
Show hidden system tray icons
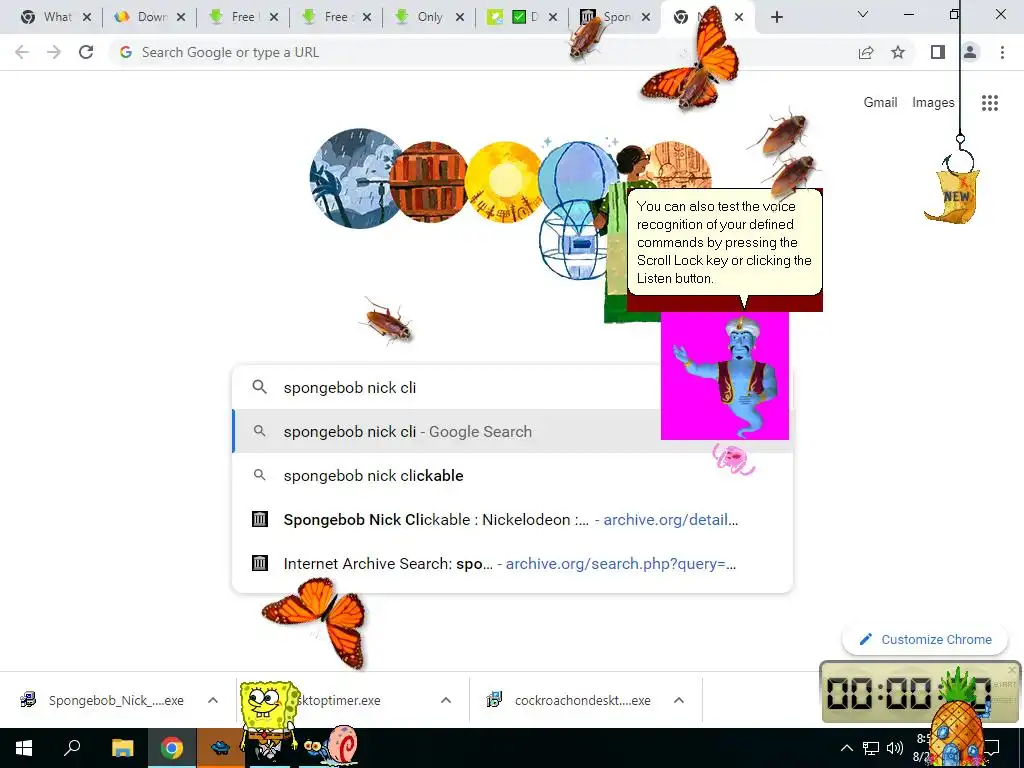click(x=846, y=748)
